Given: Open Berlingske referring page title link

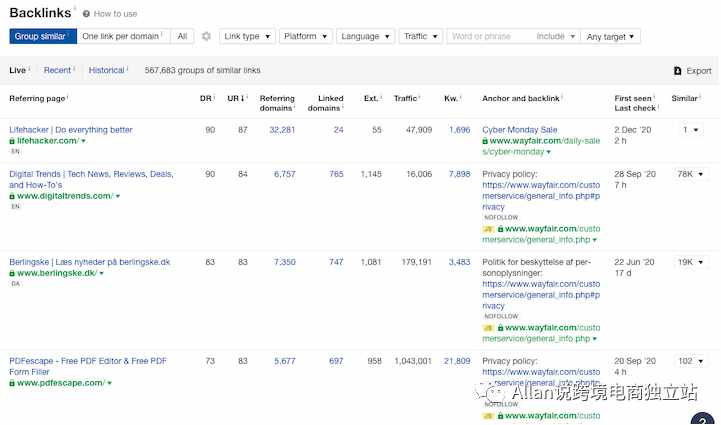Looking at the screenshot, I should [90, 262].
